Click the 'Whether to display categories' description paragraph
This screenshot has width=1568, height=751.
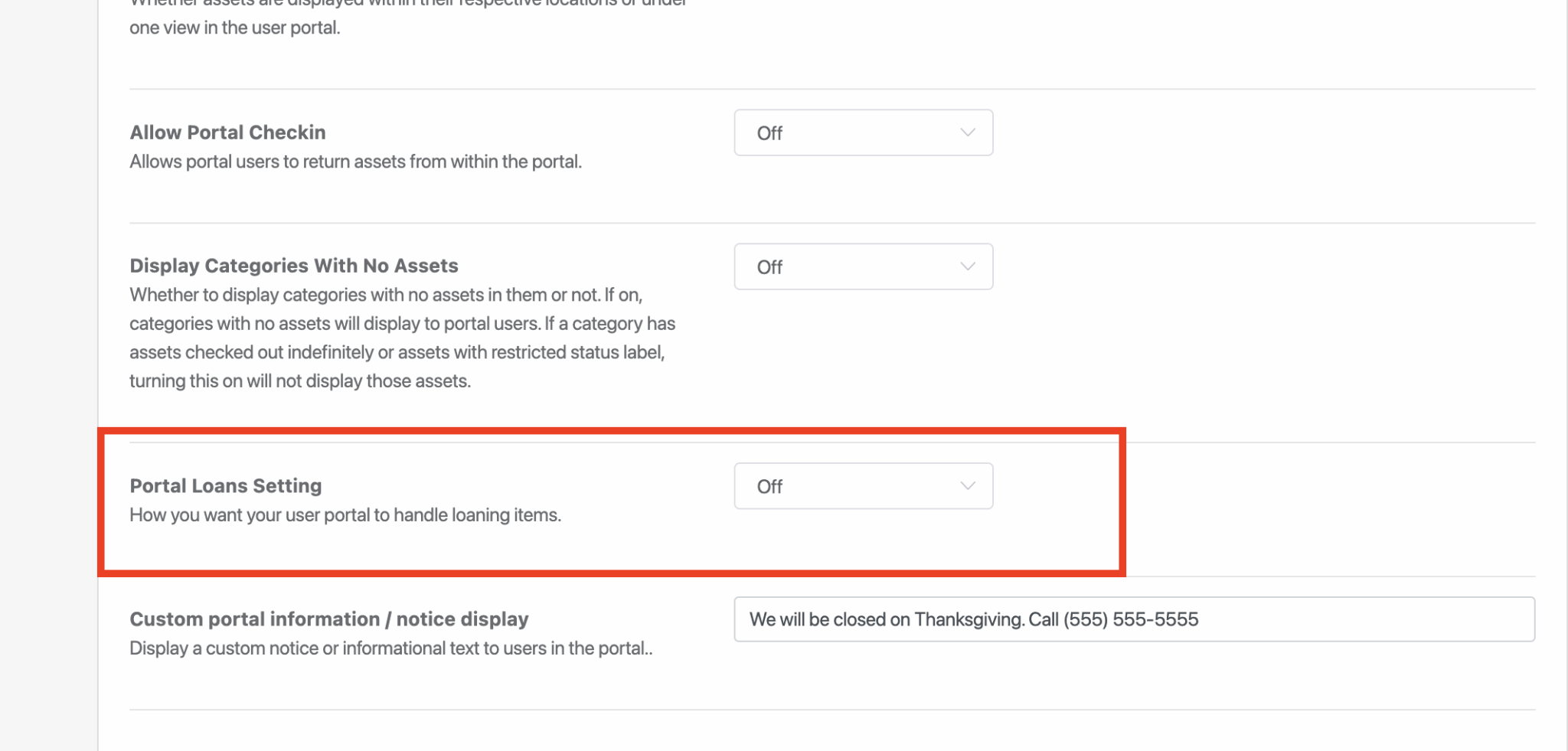click(402, 338)
